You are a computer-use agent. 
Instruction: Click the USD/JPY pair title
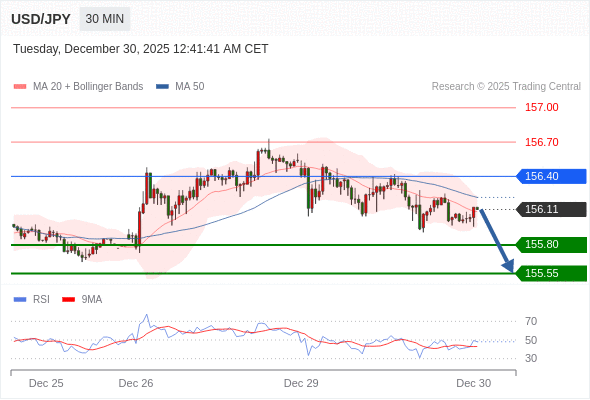[x=41, y=19]
